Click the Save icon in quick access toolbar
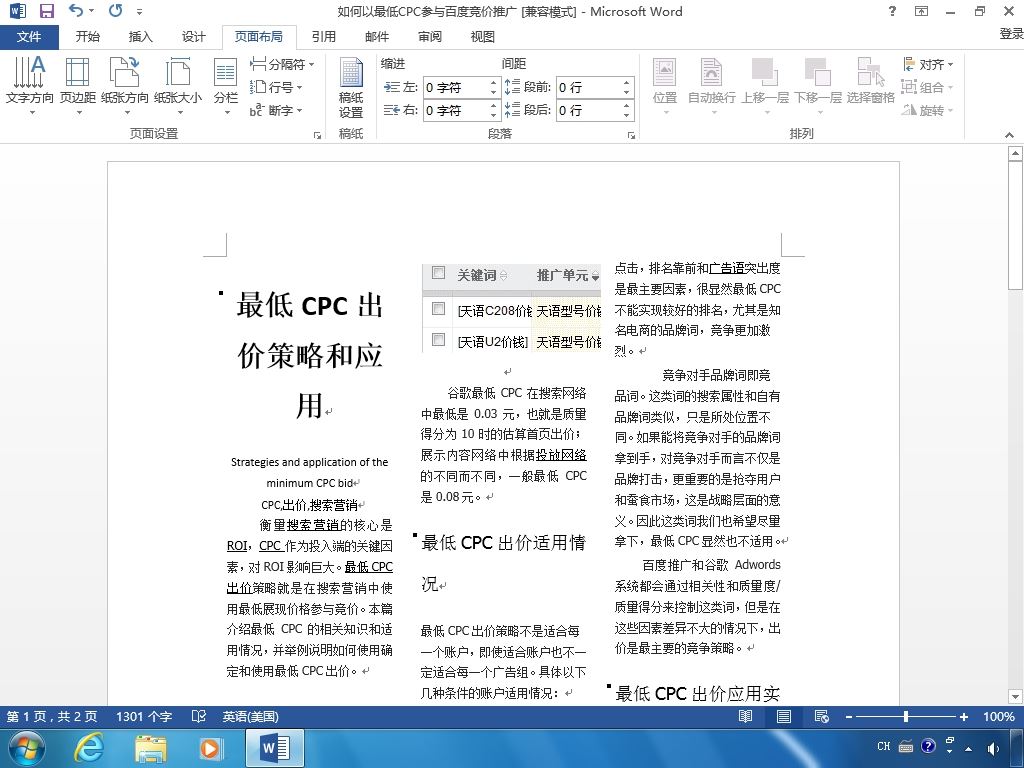The image size is (1024, 768). [x=47, y=11]
